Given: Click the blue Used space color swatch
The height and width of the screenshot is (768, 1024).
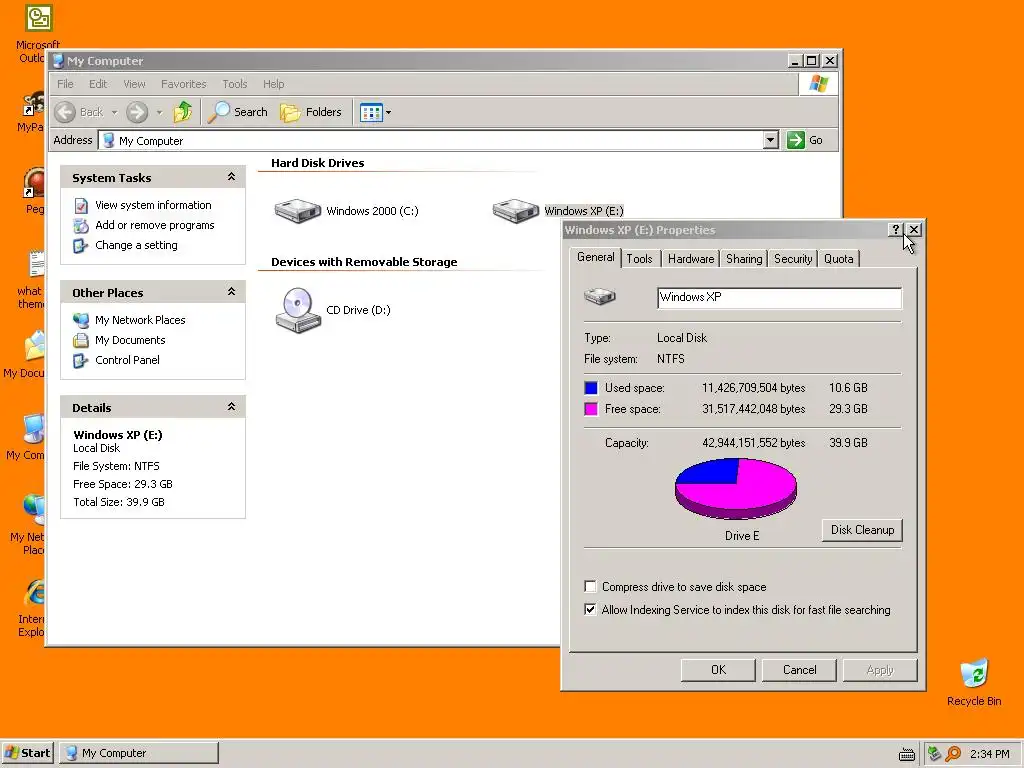Looking at the screenshot, I should 591,388.
